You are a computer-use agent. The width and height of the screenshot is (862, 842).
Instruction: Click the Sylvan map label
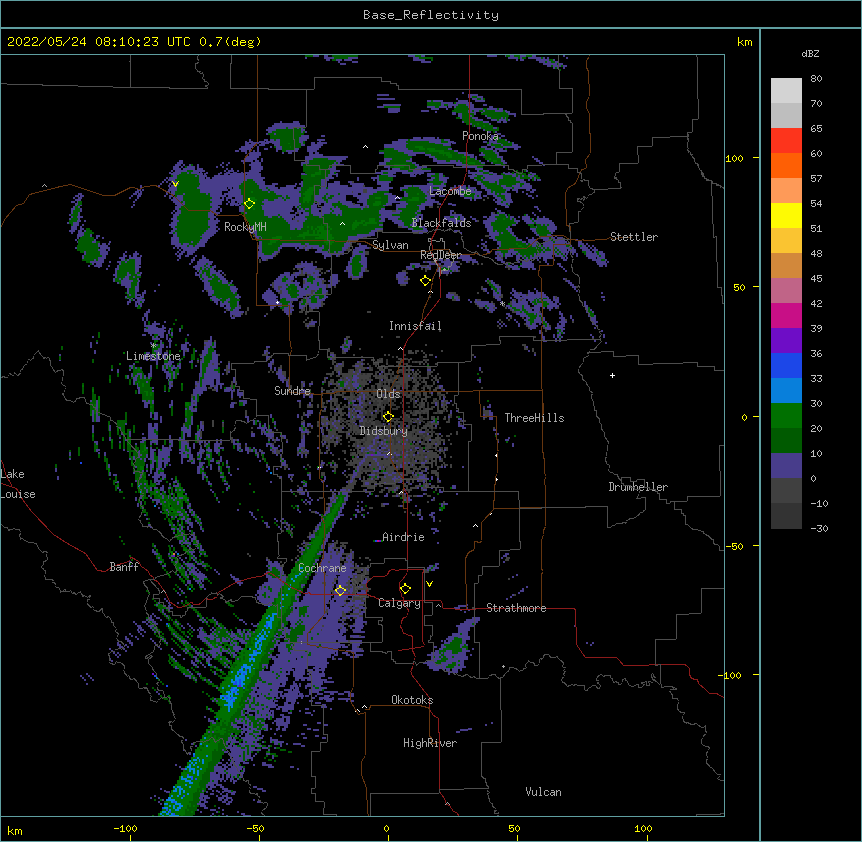390,245
